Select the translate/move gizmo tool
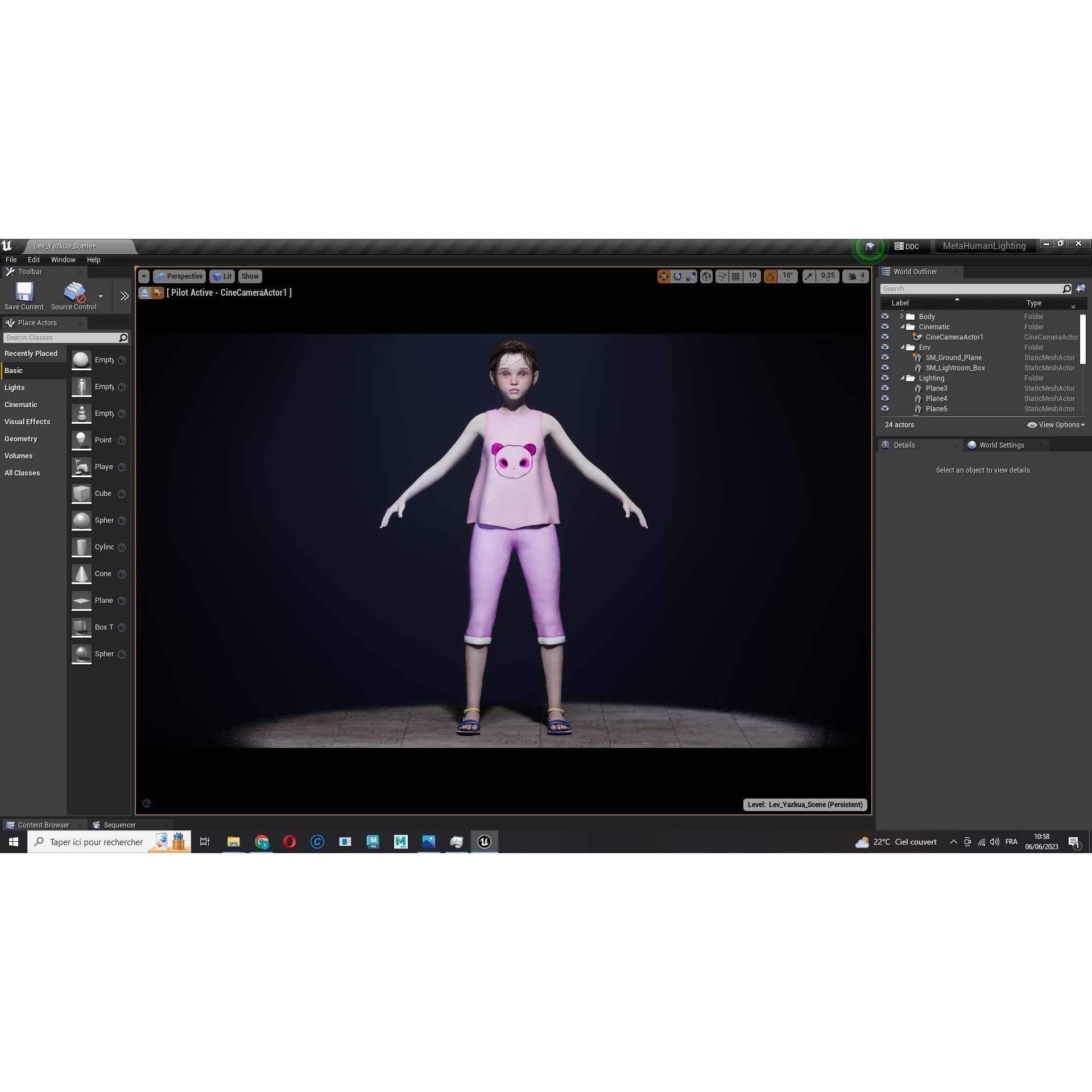The image size is (1092, 1092). [x=664, y=276]
